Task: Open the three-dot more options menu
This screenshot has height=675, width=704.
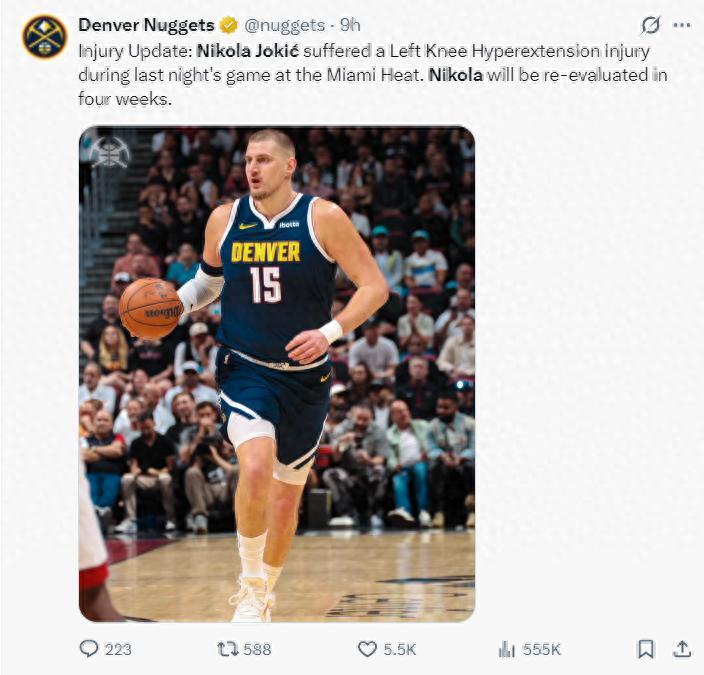Action: [682, 25]
